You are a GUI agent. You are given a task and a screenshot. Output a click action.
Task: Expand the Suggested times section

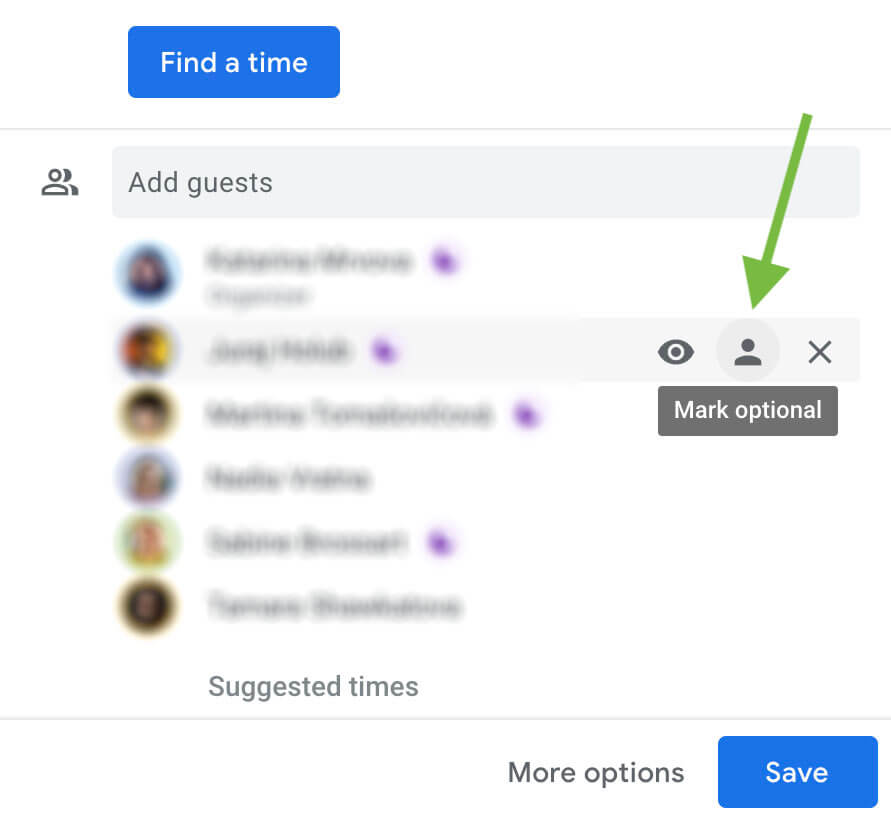tap(313, 687)
